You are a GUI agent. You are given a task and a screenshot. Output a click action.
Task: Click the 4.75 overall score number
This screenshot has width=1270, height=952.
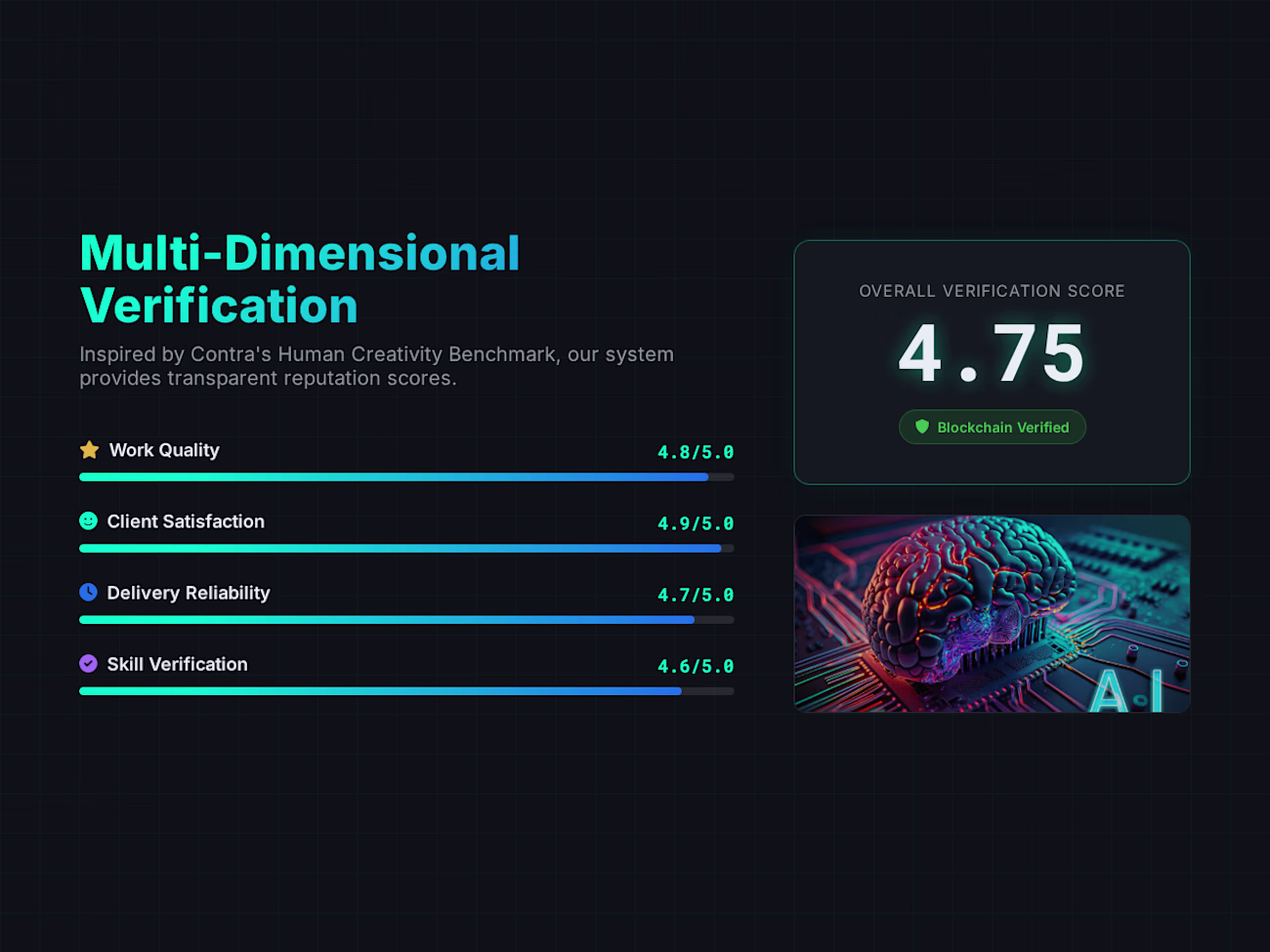(x=993, y=352)
